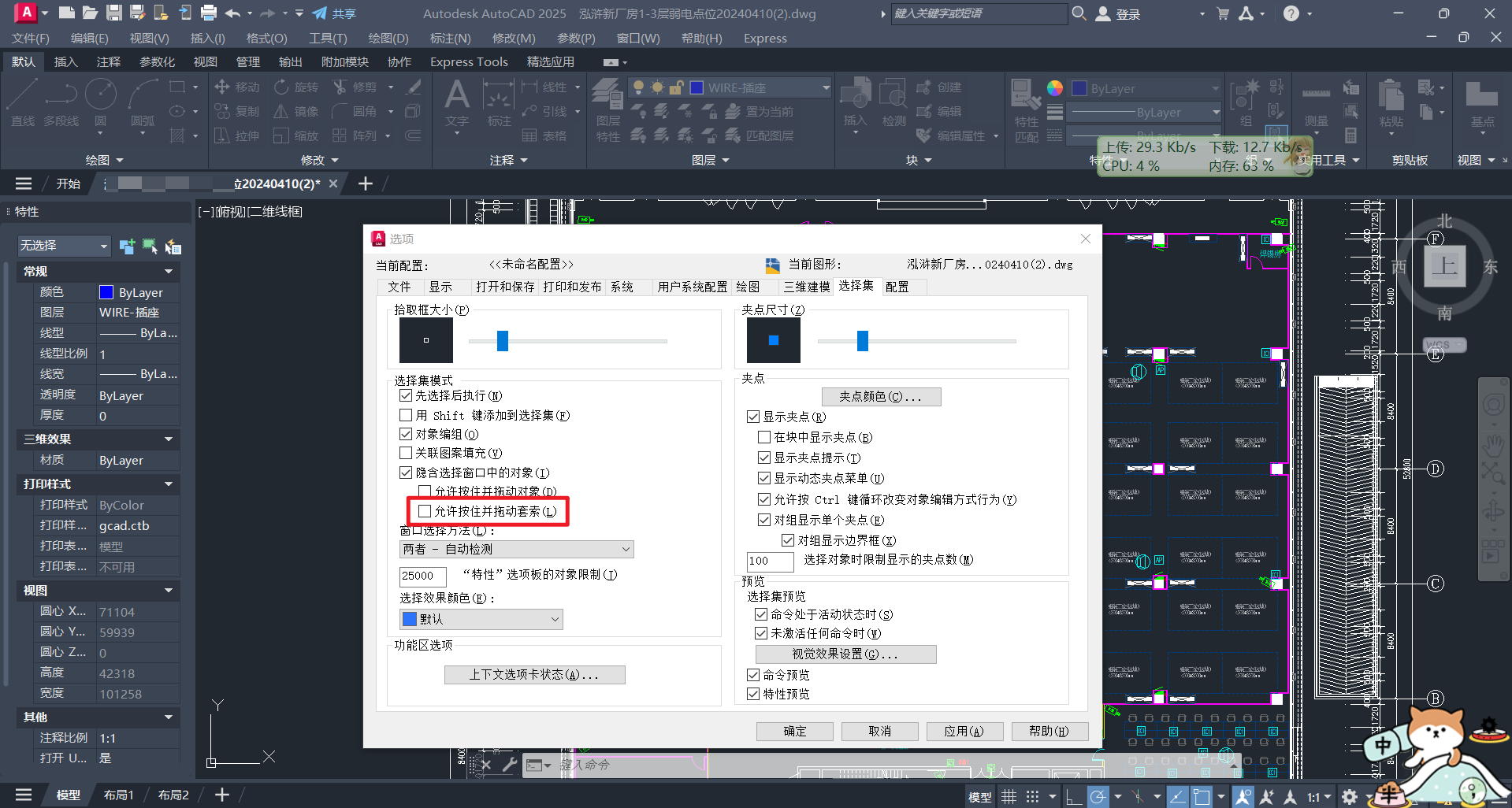Switch to the 布局1 layout tab
Screen dimensions: 1512x808
click(119, 795)
